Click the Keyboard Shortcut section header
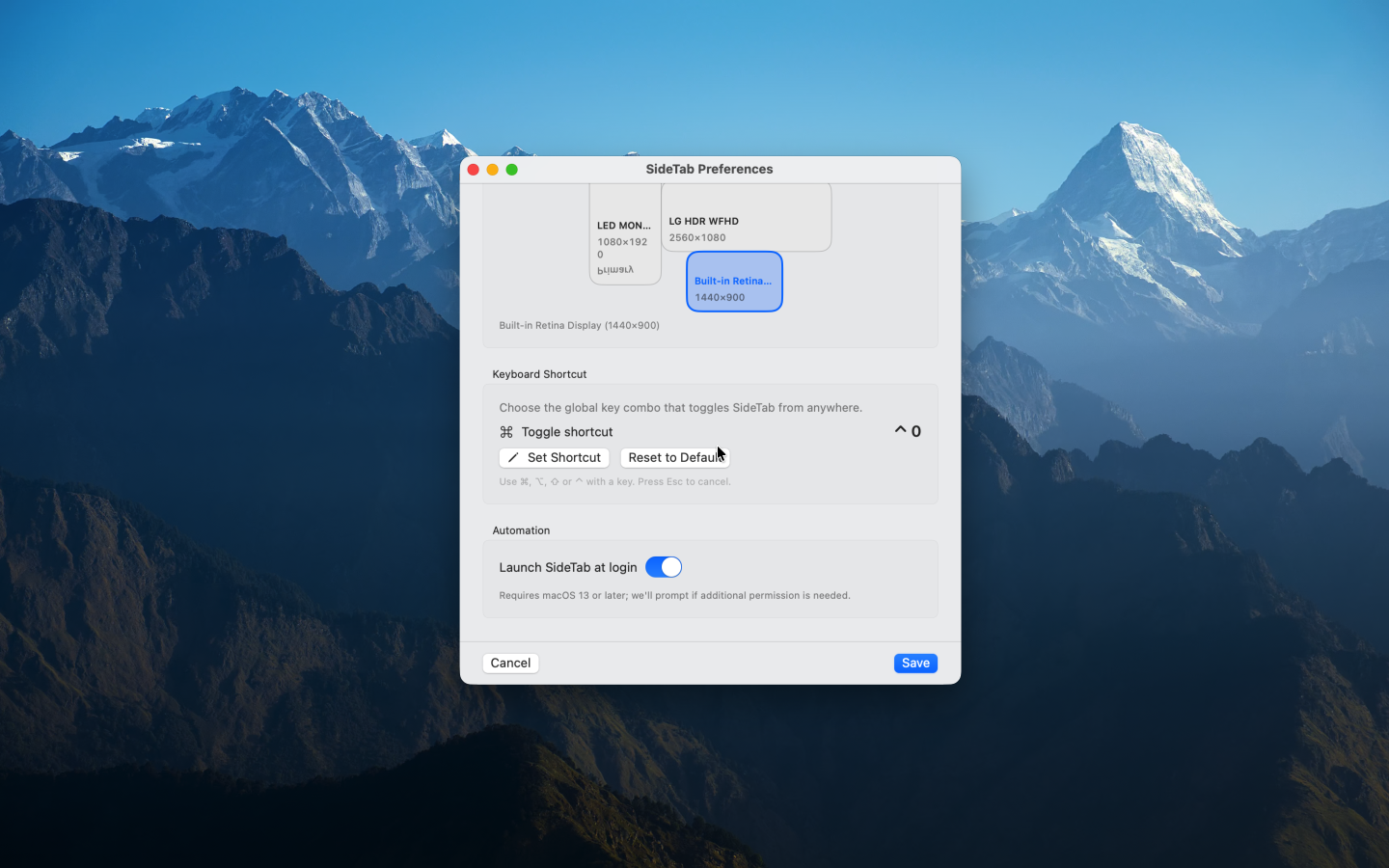Screen dimensions: 1389x868 [540, 374]
